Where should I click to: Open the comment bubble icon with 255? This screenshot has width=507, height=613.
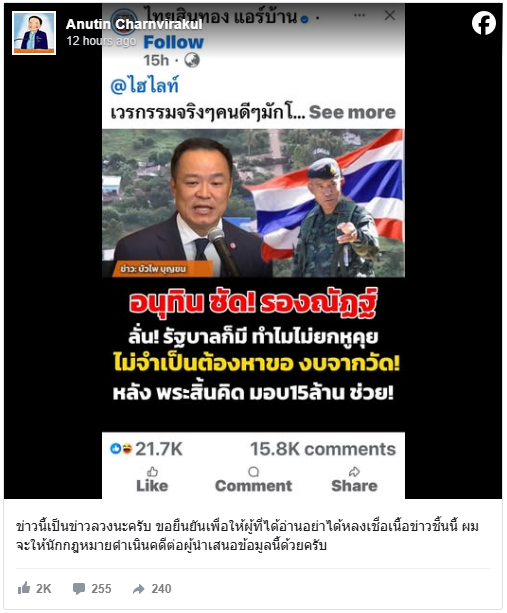(x=79, y=588)
